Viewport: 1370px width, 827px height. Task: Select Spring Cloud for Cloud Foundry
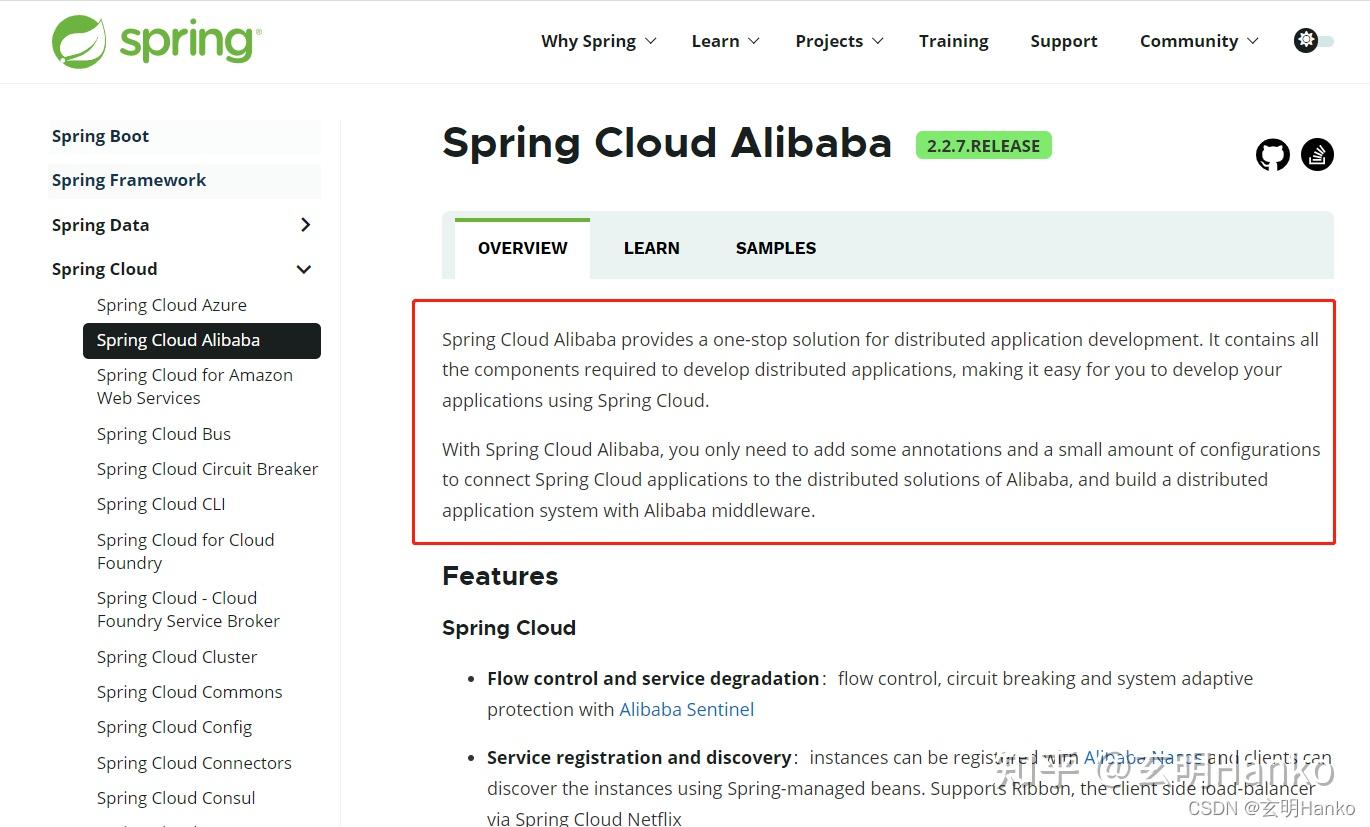click(x=185, y=551)
